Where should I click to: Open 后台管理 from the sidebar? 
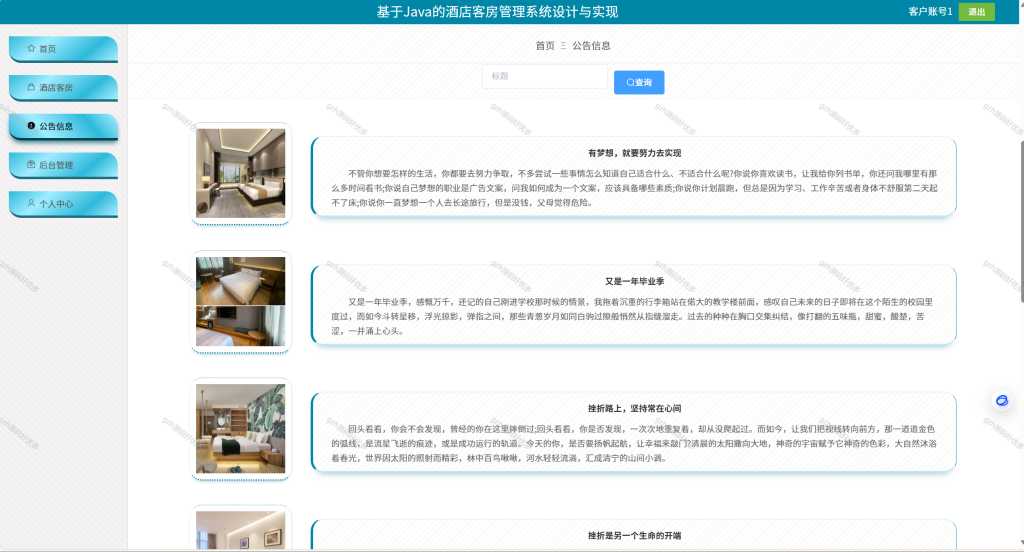[x=63, y=165]
